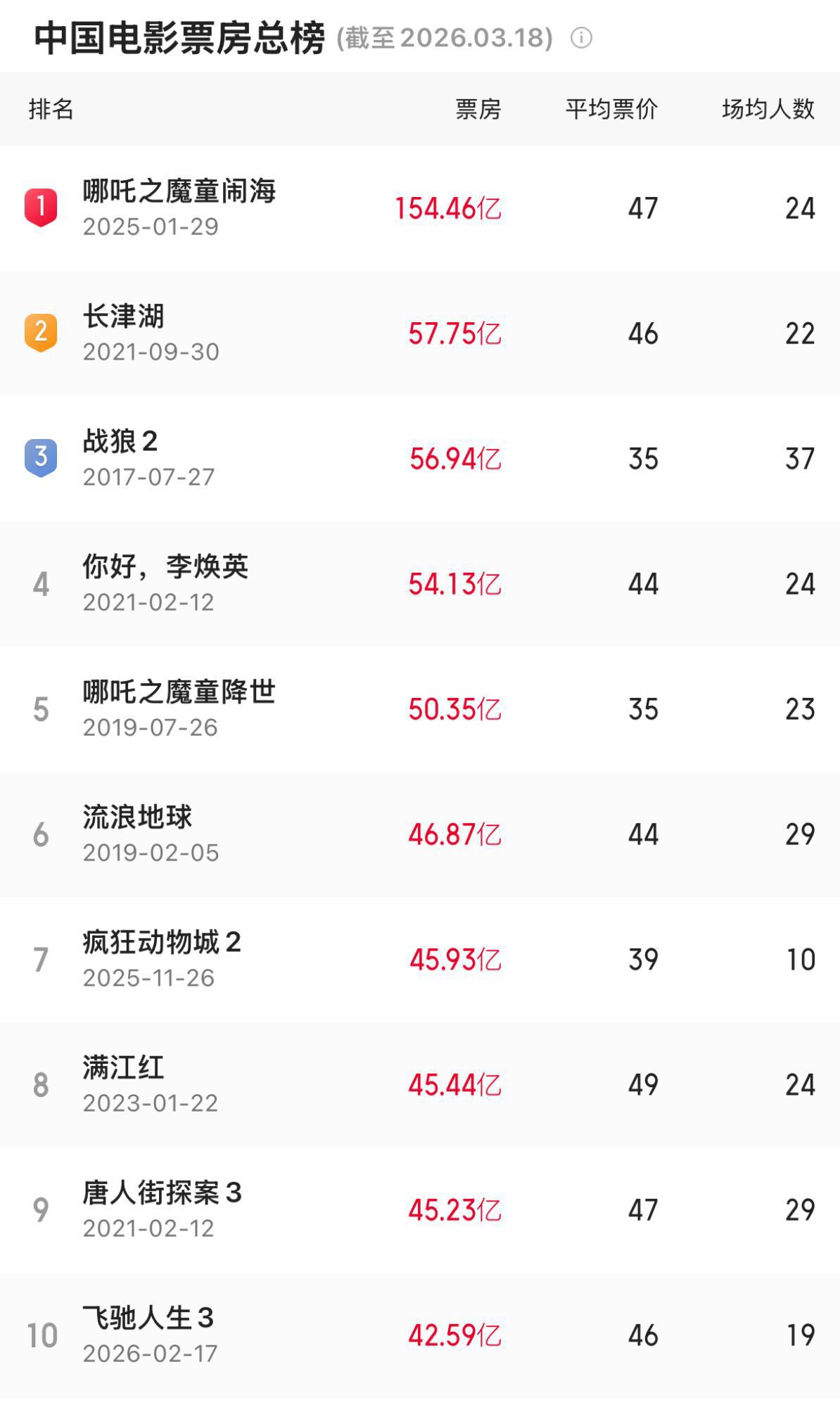The height and width of the screenshot is (1424, 840).
Task: Click the 票房 column header
Action: click(x=478, y=109)
